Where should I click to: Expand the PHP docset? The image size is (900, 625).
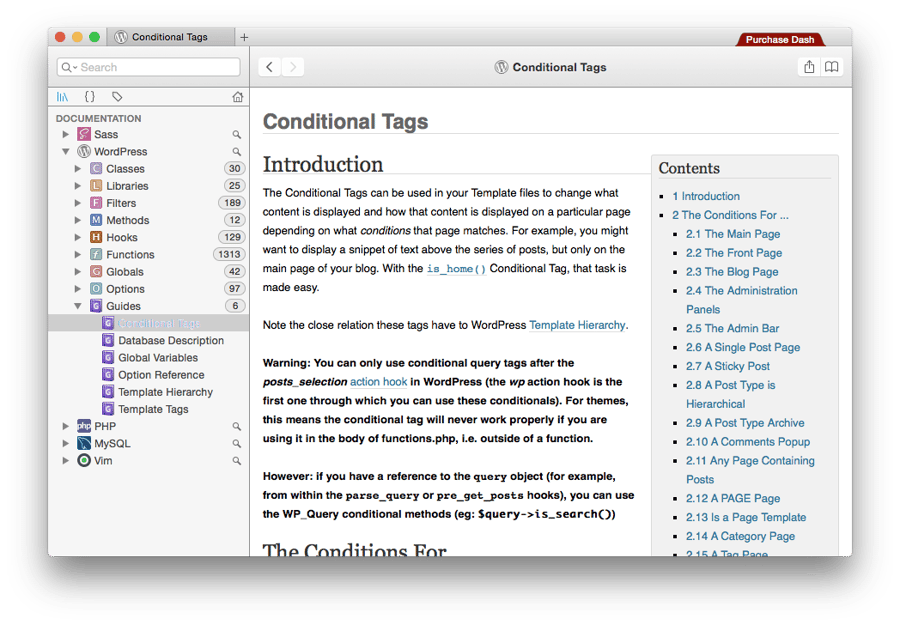click(x=65, y=426)
